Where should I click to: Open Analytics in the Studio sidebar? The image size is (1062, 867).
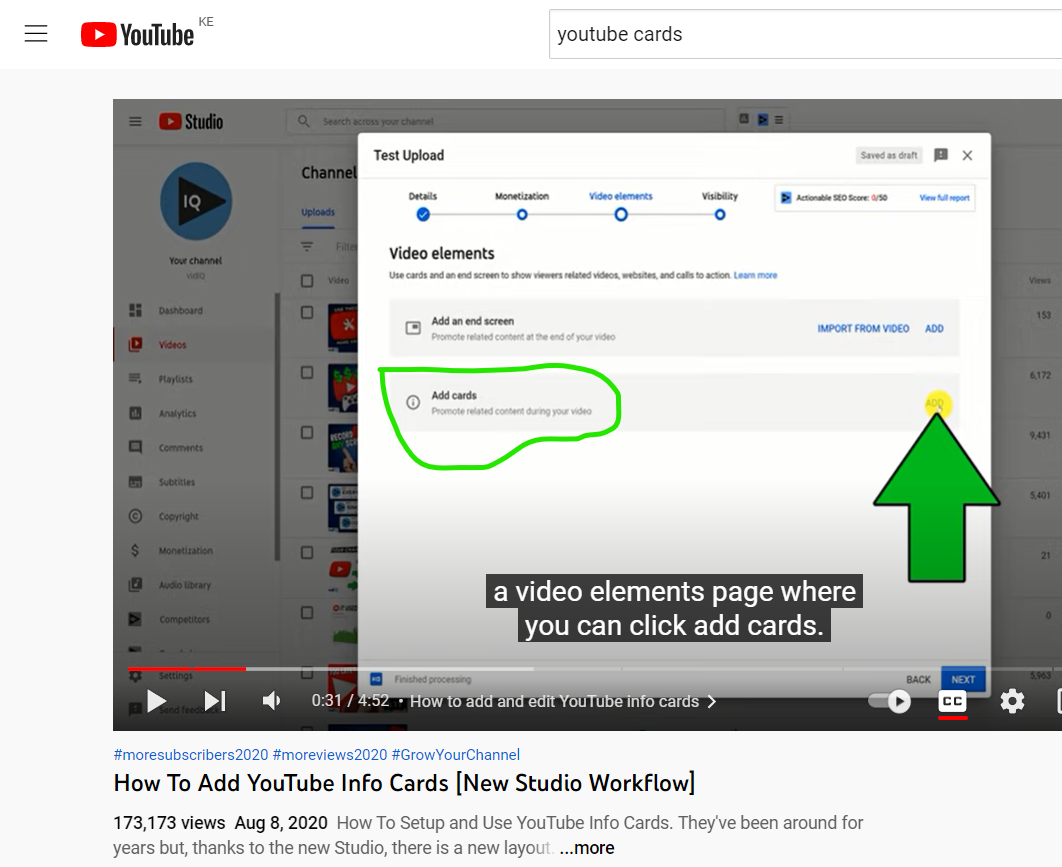(177, 413)
